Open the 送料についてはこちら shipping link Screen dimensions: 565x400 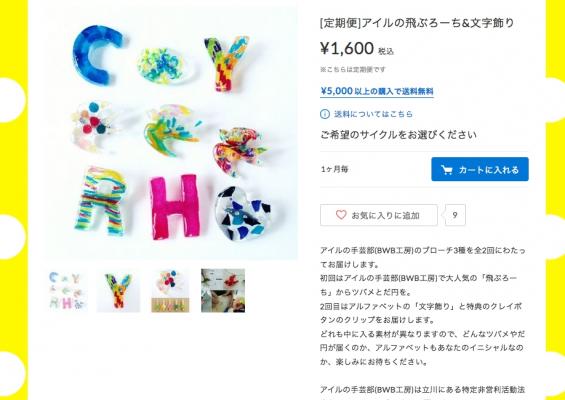point(373,114)
